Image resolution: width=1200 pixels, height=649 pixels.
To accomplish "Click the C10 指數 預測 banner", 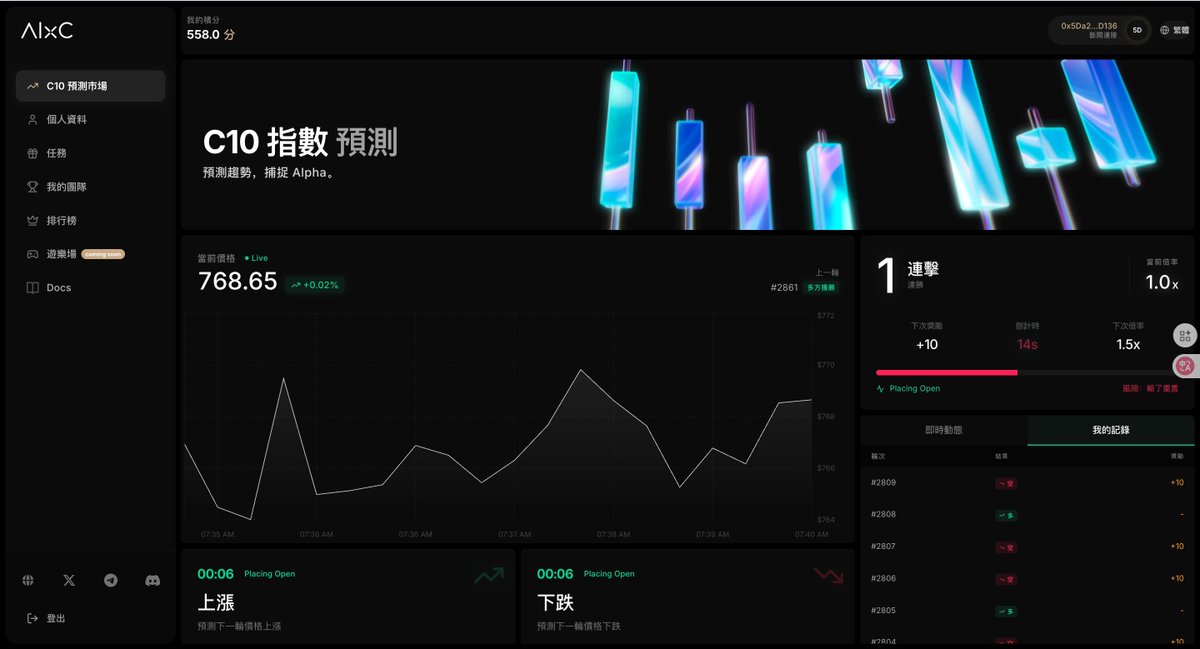I will click(x=688, y=145).
